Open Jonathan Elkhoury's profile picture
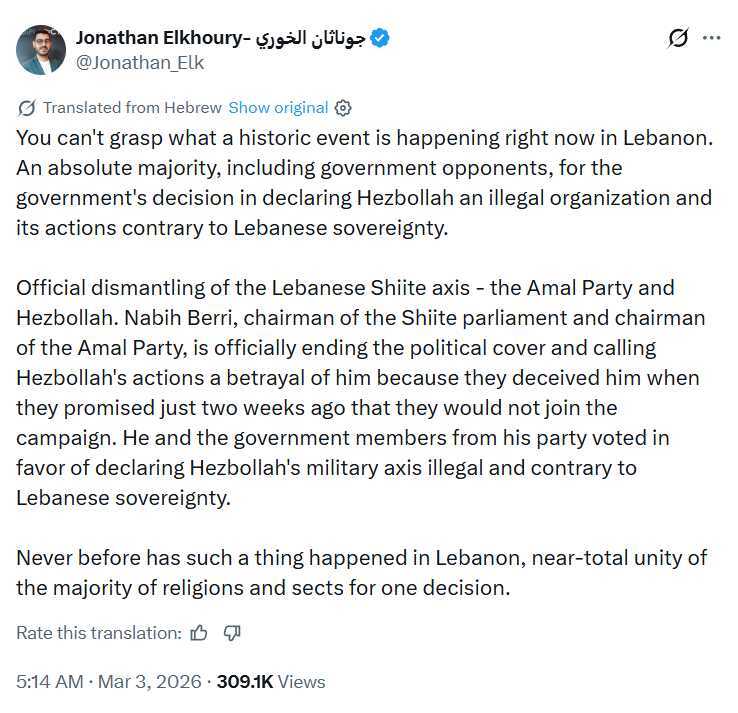This screenshot has height=713, width=738. click(x=41, y=50)
